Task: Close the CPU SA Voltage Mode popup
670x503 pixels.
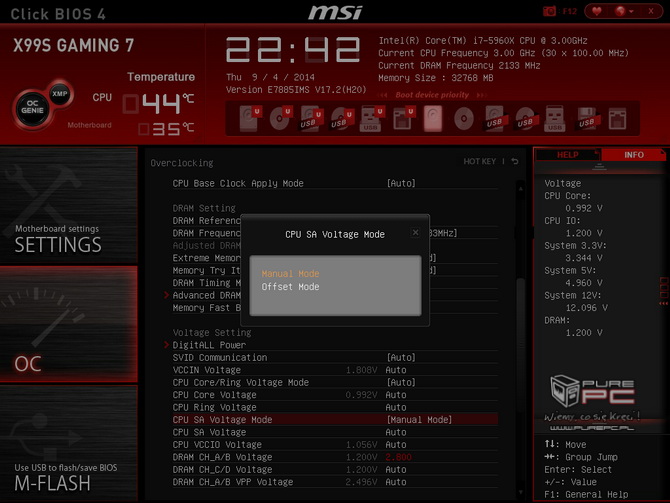Action: pos(415,232)
